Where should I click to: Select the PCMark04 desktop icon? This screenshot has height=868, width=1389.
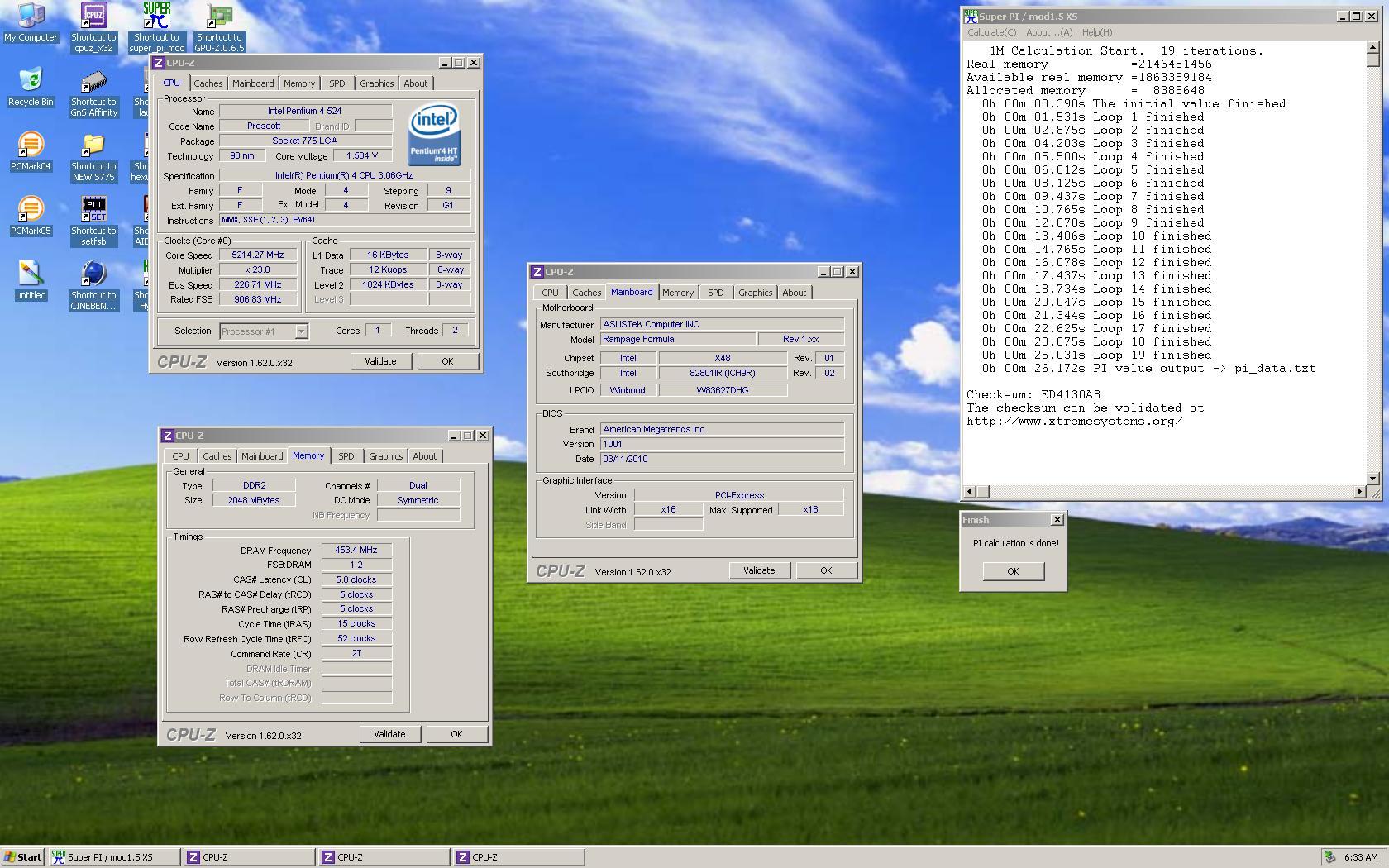point(31,151)
